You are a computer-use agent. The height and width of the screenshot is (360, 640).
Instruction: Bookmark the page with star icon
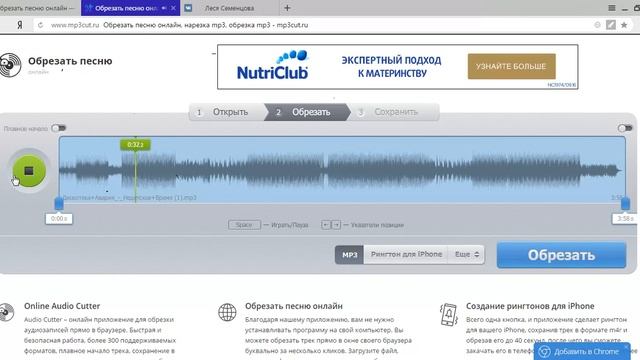[624, 25]
